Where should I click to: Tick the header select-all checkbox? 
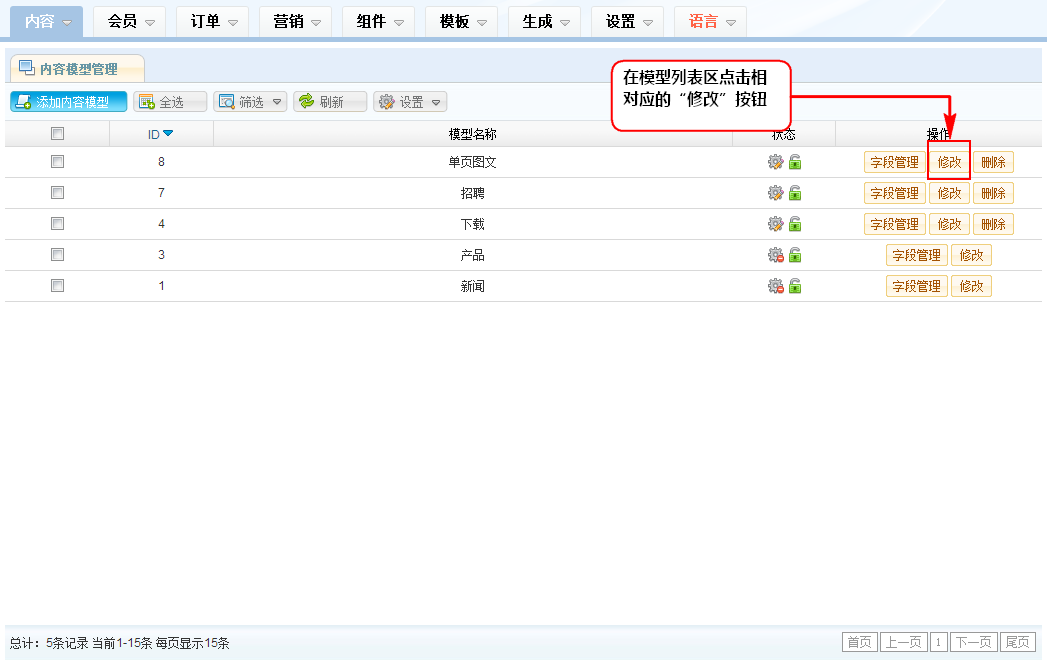click(x=57, y=134)
